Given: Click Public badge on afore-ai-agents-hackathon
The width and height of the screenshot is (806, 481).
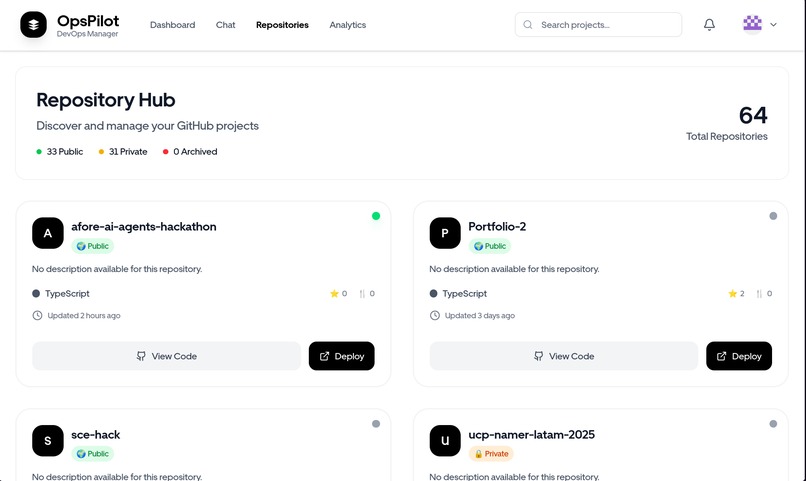Looking at the screenshot, I should (93, 246).
